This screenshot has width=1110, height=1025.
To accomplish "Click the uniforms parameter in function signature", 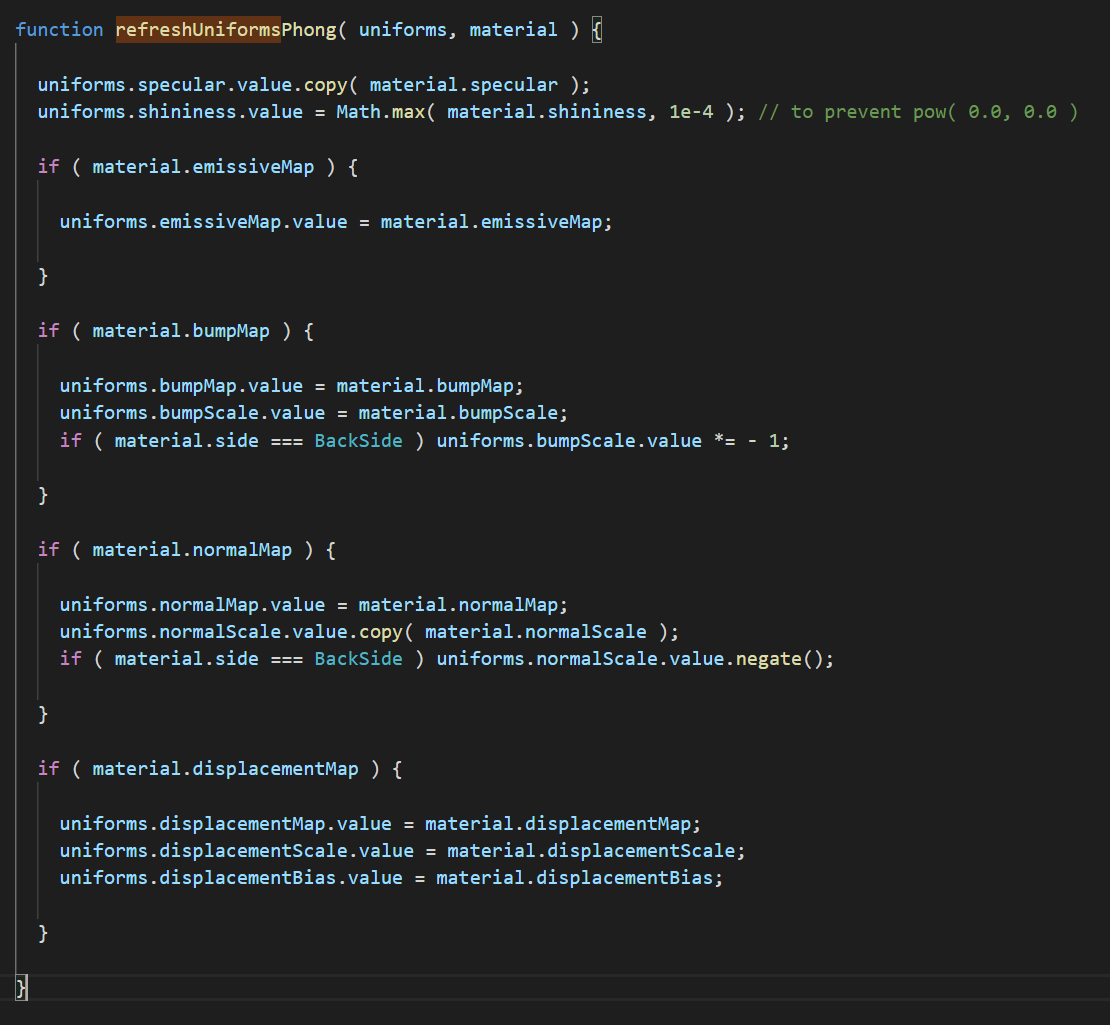I will click(403, 29).
